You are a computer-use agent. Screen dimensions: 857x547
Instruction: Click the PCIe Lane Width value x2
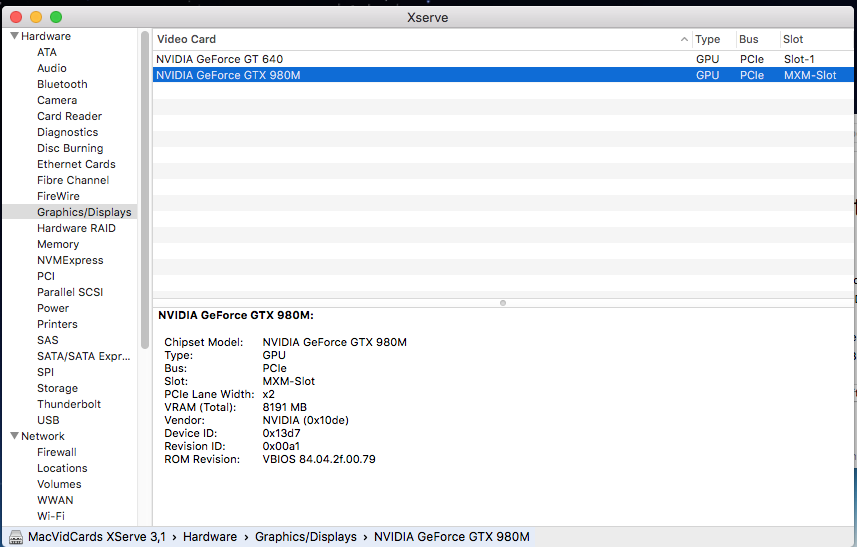(268, 394)
